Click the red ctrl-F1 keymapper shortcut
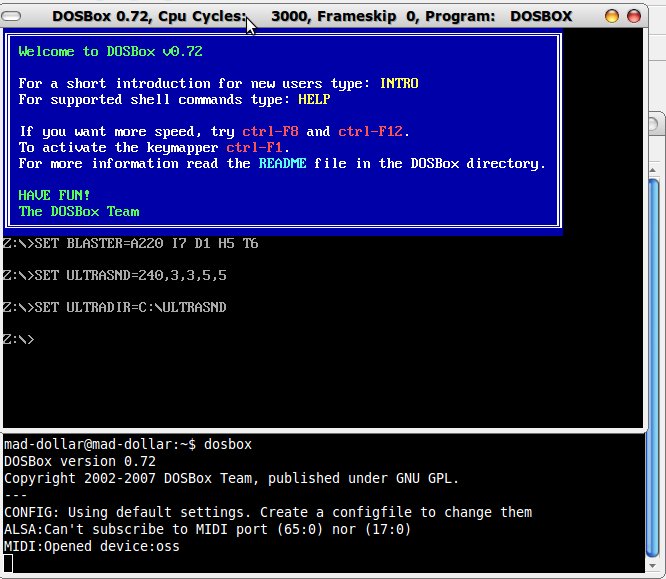The height and width of the screenshot is (579, 666). click(257, 148)
